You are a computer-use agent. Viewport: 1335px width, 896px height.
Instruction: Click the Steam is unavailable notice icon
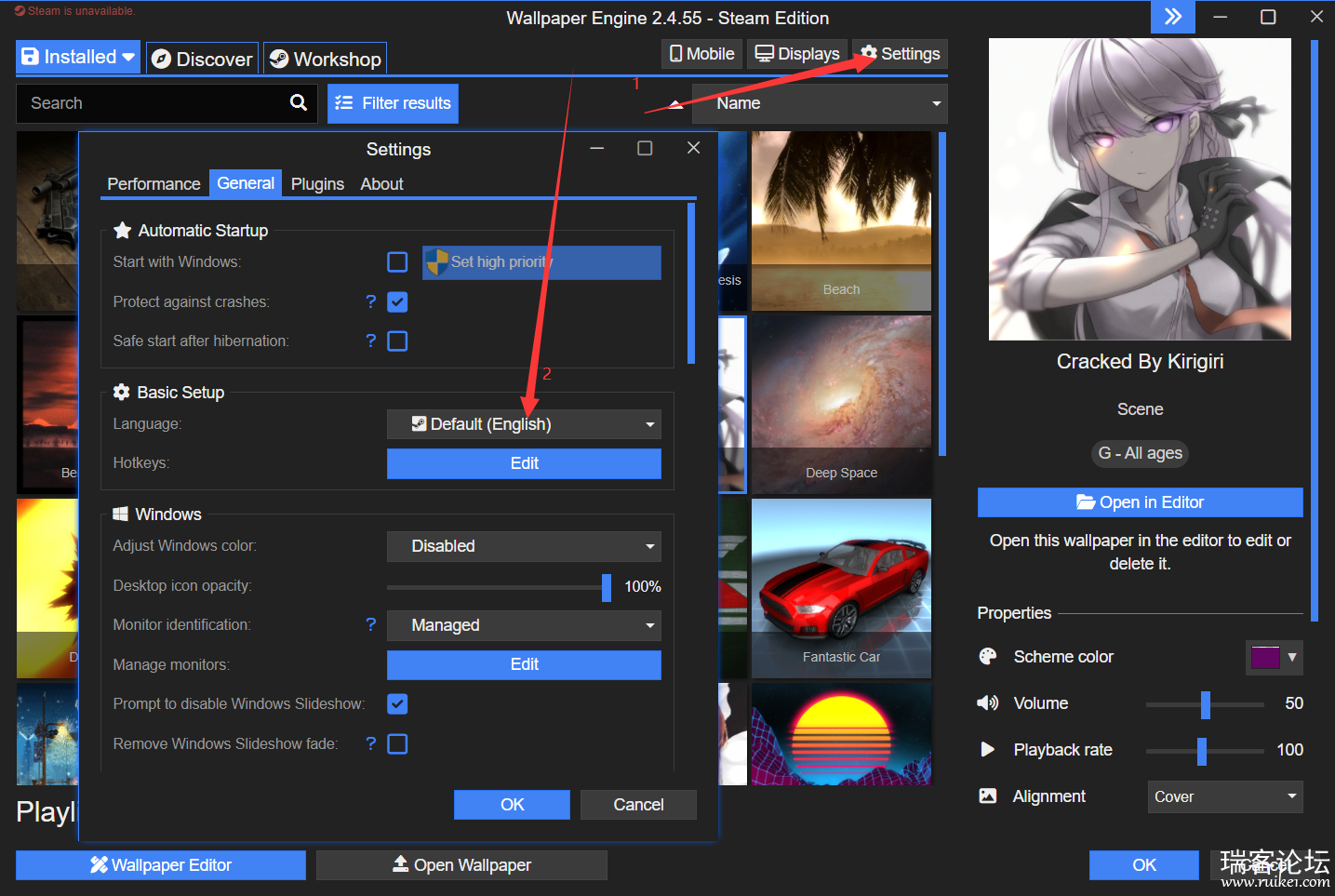click(x=20, y=11)
